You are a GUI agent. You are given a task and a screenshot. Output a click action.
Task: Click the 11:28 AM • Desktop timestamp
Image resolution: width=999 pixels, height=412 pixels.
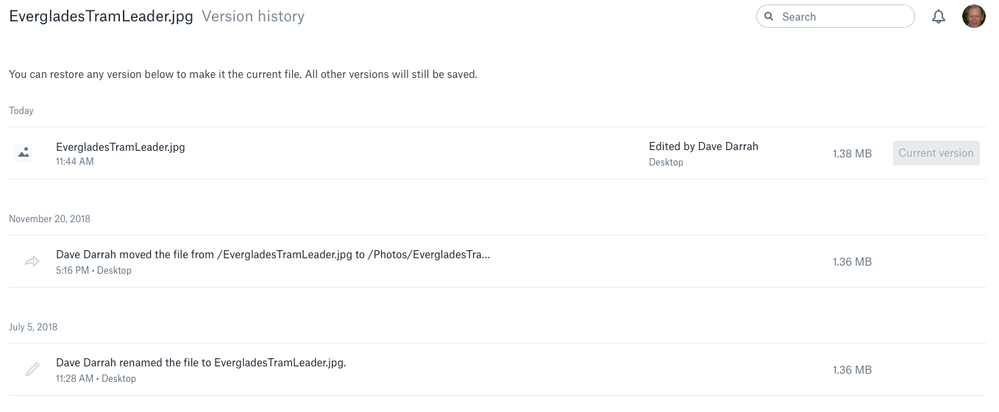[96, 378]
